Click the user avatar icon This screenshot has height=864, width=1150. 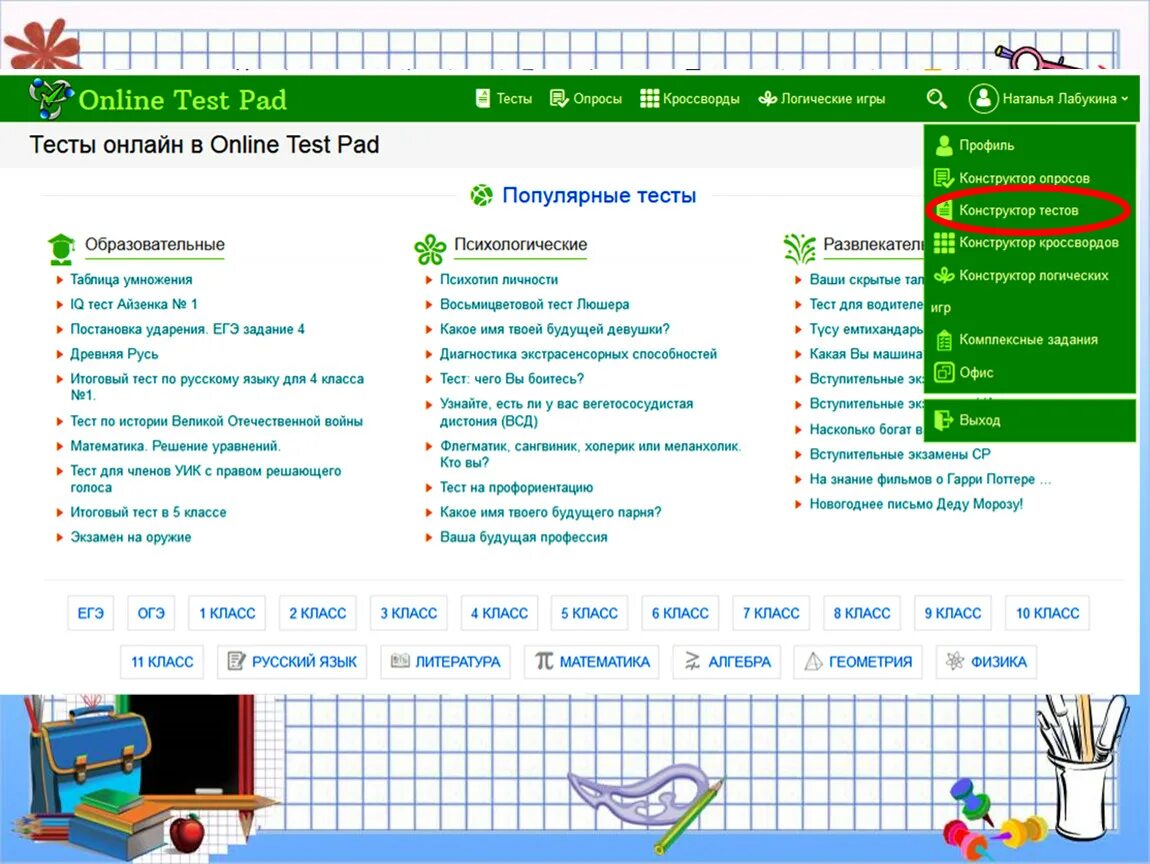click(x=983, y=98)
